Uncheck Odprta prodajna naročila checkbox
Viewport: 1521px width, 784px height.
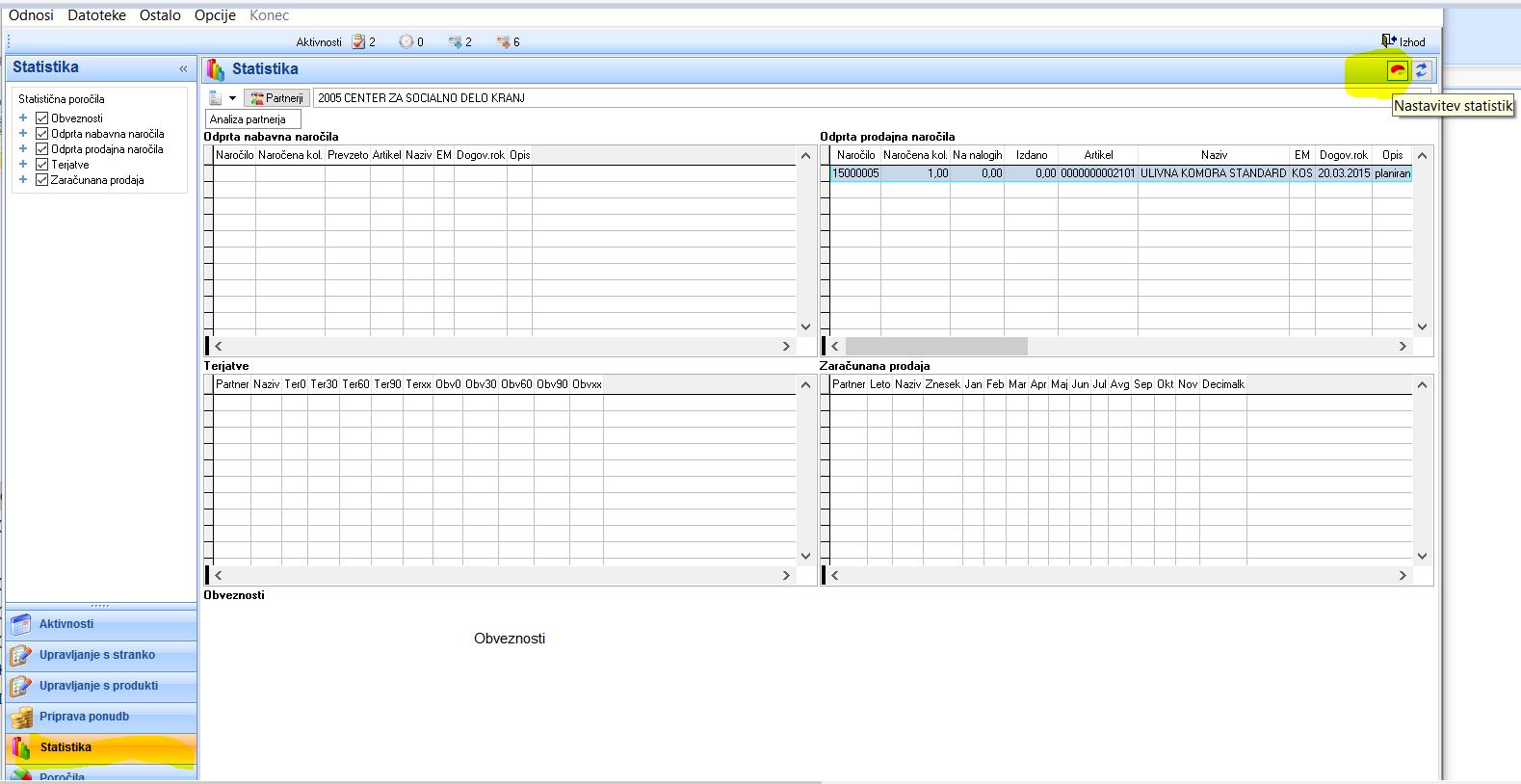[41, 149]
